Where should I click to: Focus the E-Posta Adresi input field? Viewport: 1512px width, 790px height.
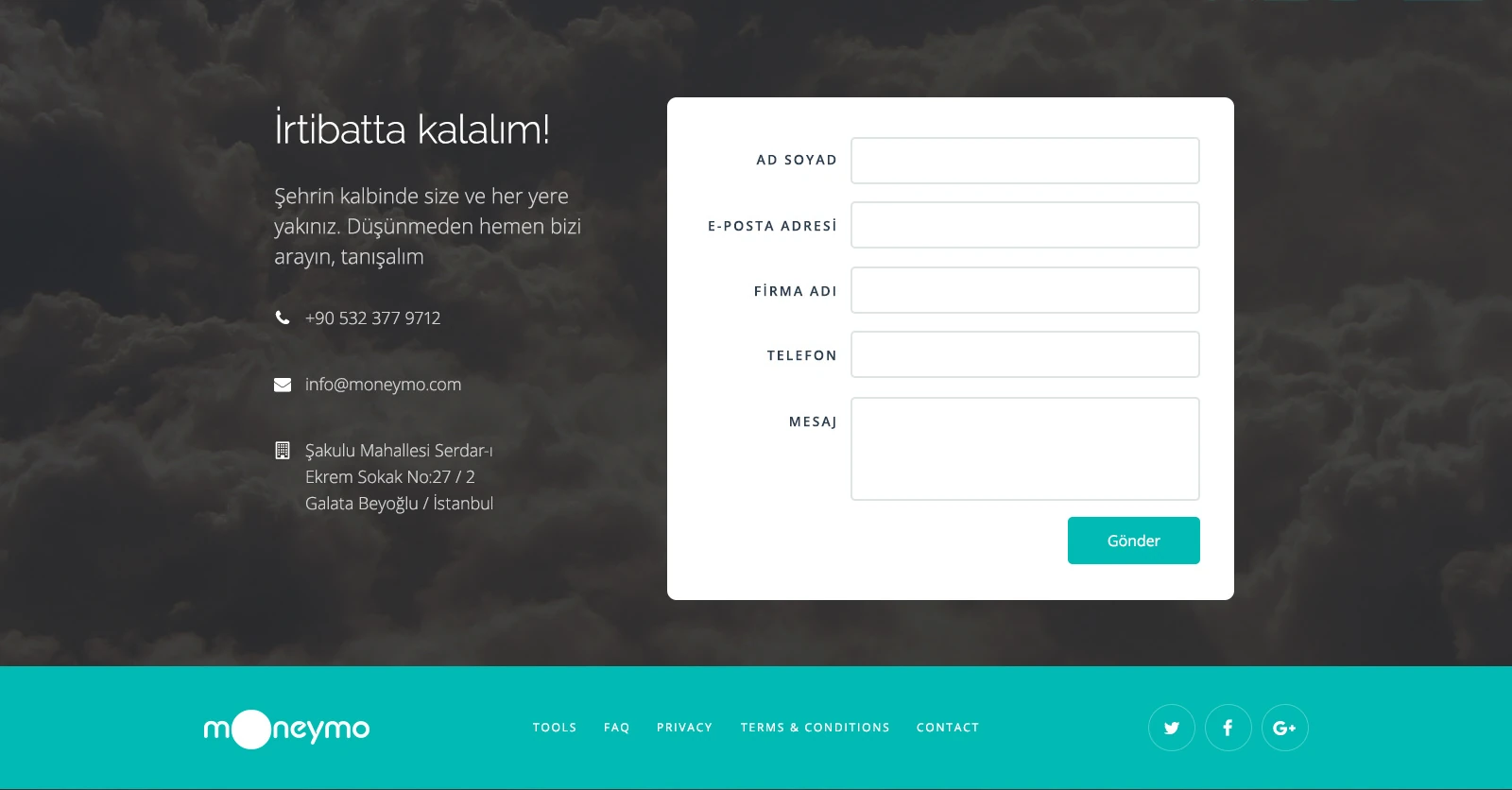pos(1025,225)
